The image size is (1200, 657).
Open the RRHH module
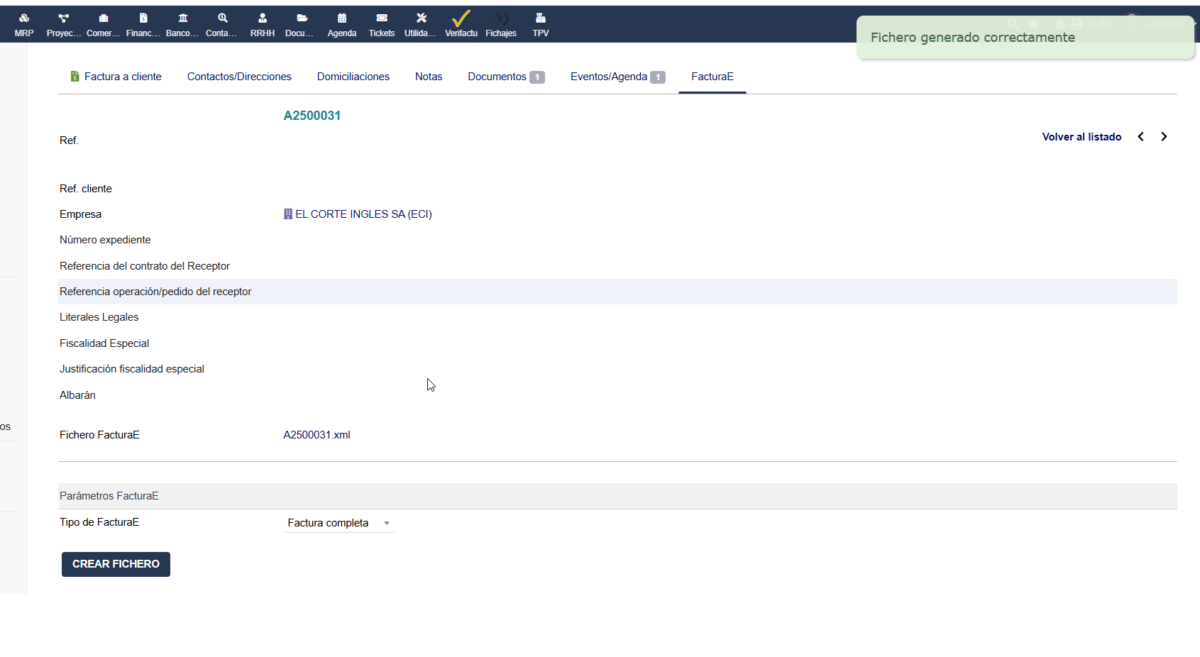[262, 24]
